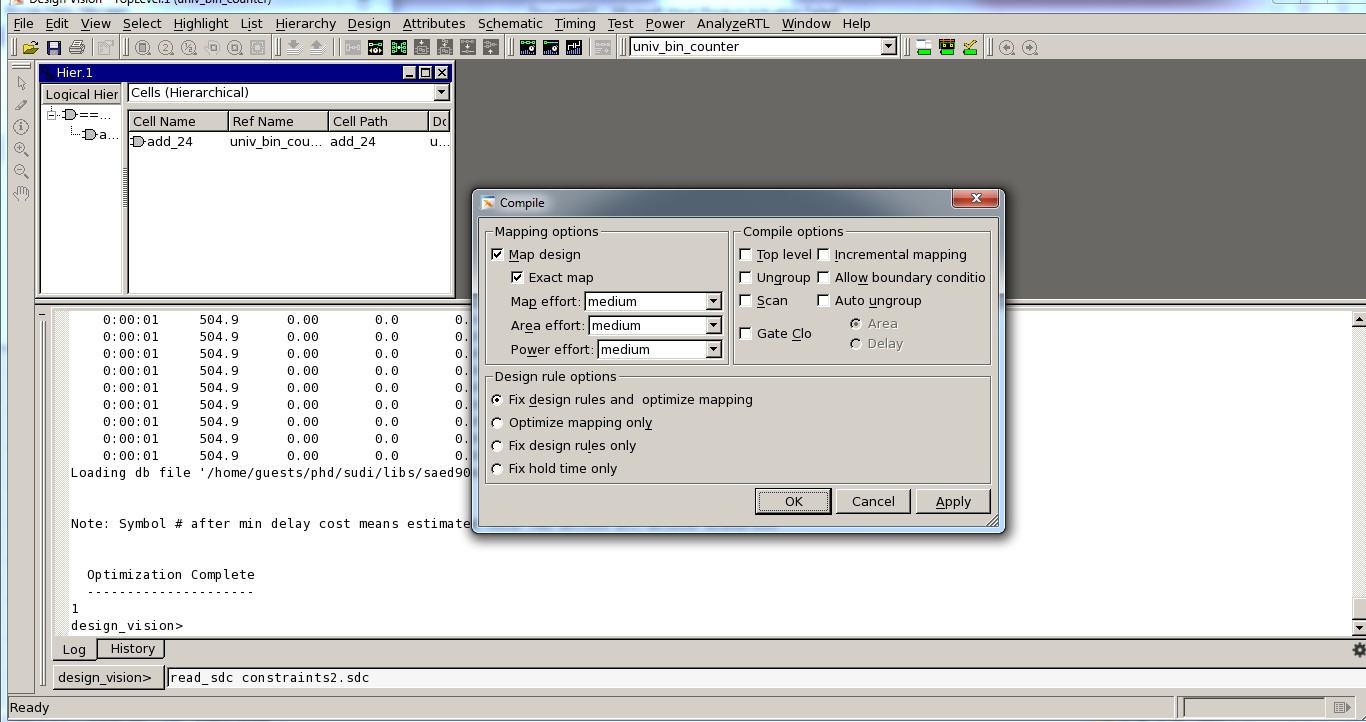
Task: Collapse the top hierarchy tree node
Action: point(52,114)
